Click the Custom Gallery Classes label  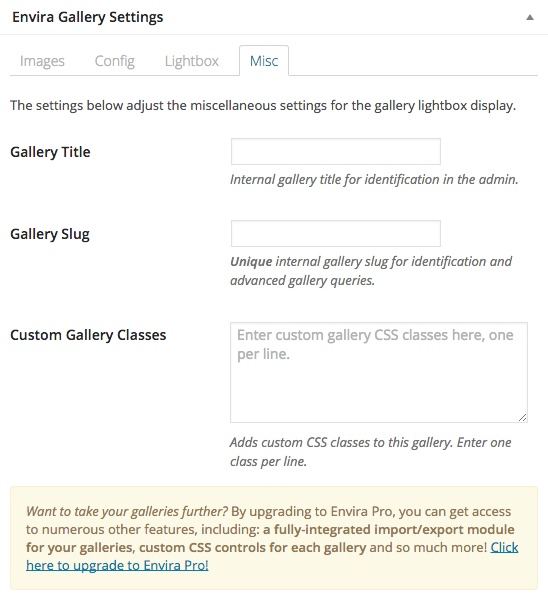[88, 335]
